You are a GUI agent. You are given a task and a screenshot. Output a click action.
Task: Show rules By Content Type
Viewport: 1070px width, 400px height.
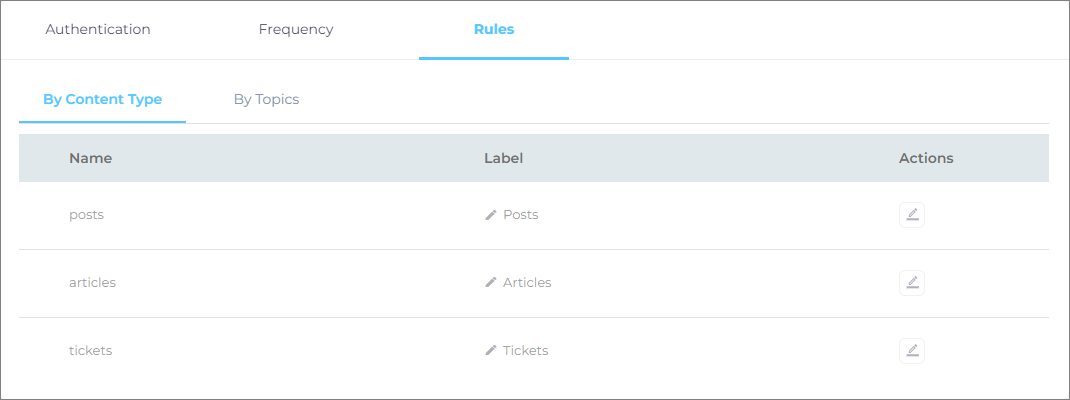[102, 100]
